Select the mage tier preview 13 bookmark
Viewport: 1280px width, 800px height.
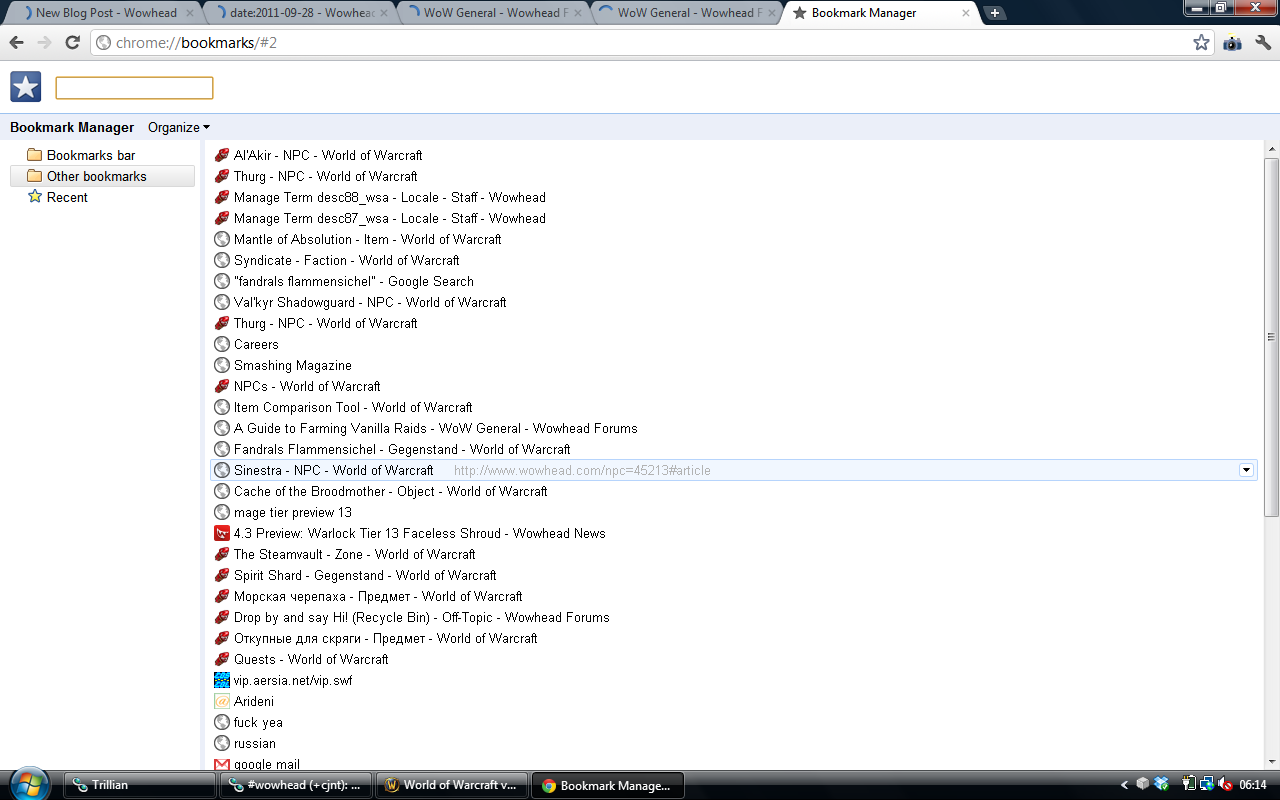(x=734, y=512)
